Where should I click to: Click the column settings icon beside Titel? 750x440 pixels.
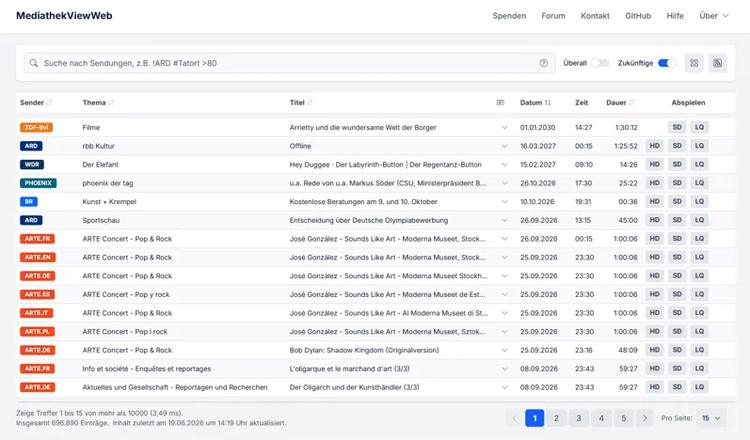[x=500, y=103]
